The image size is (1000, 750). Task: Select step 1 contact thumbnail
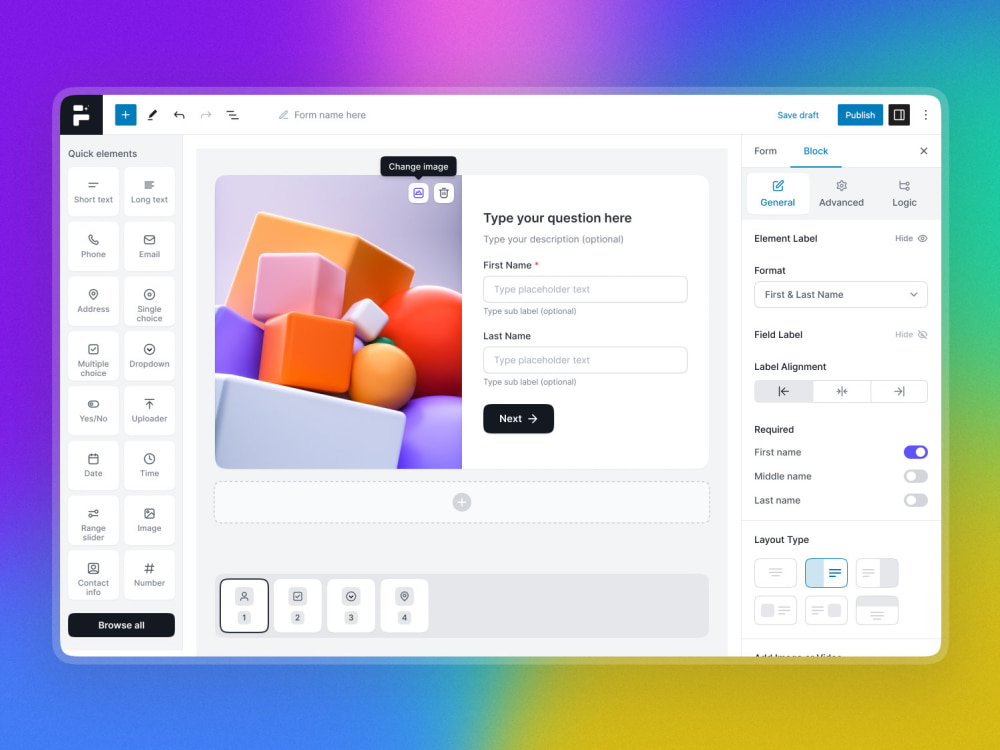point(244,606)
